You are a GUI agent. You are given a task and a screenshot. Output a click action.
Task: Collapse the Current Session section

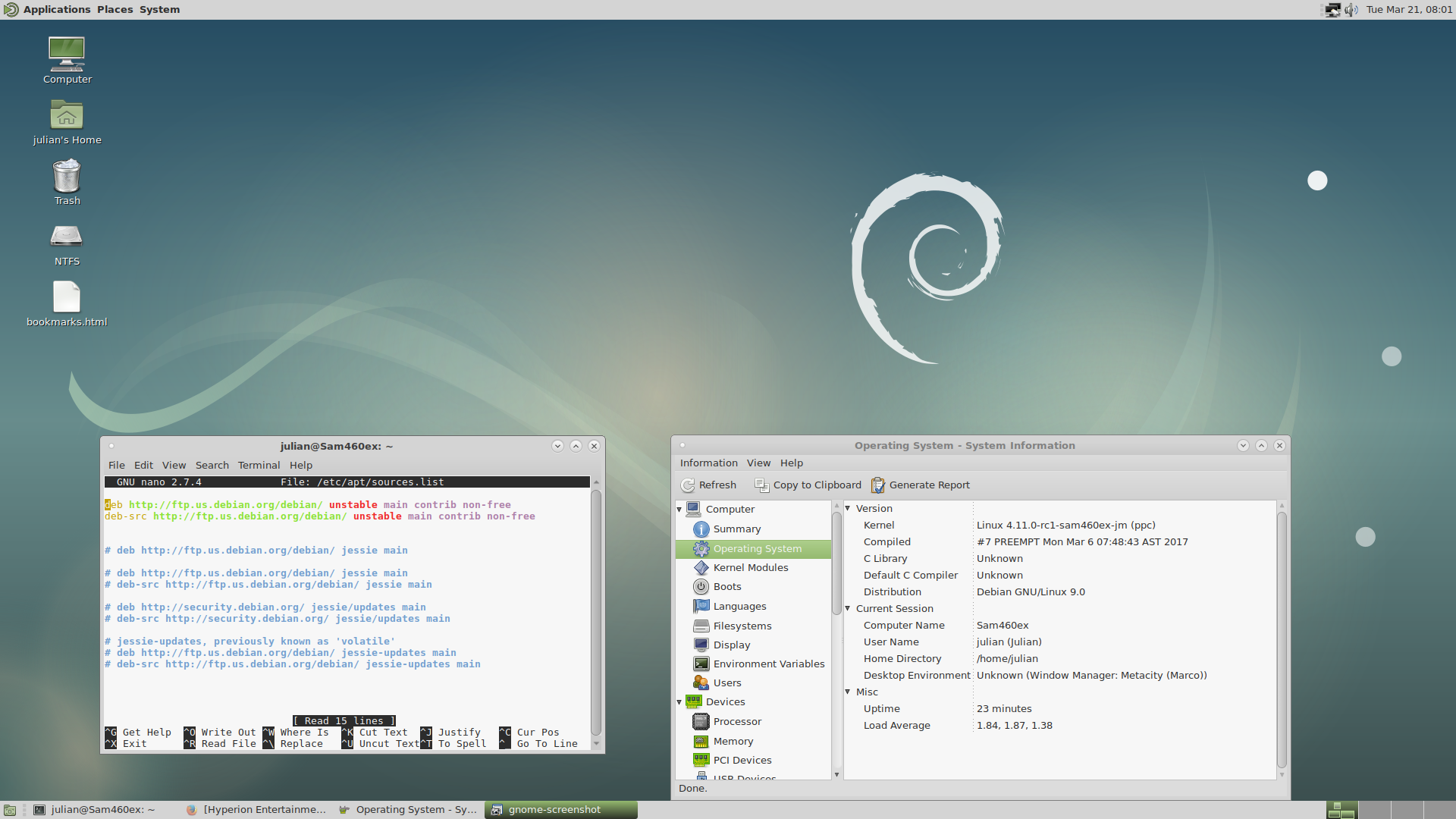(x=848, y=608)
